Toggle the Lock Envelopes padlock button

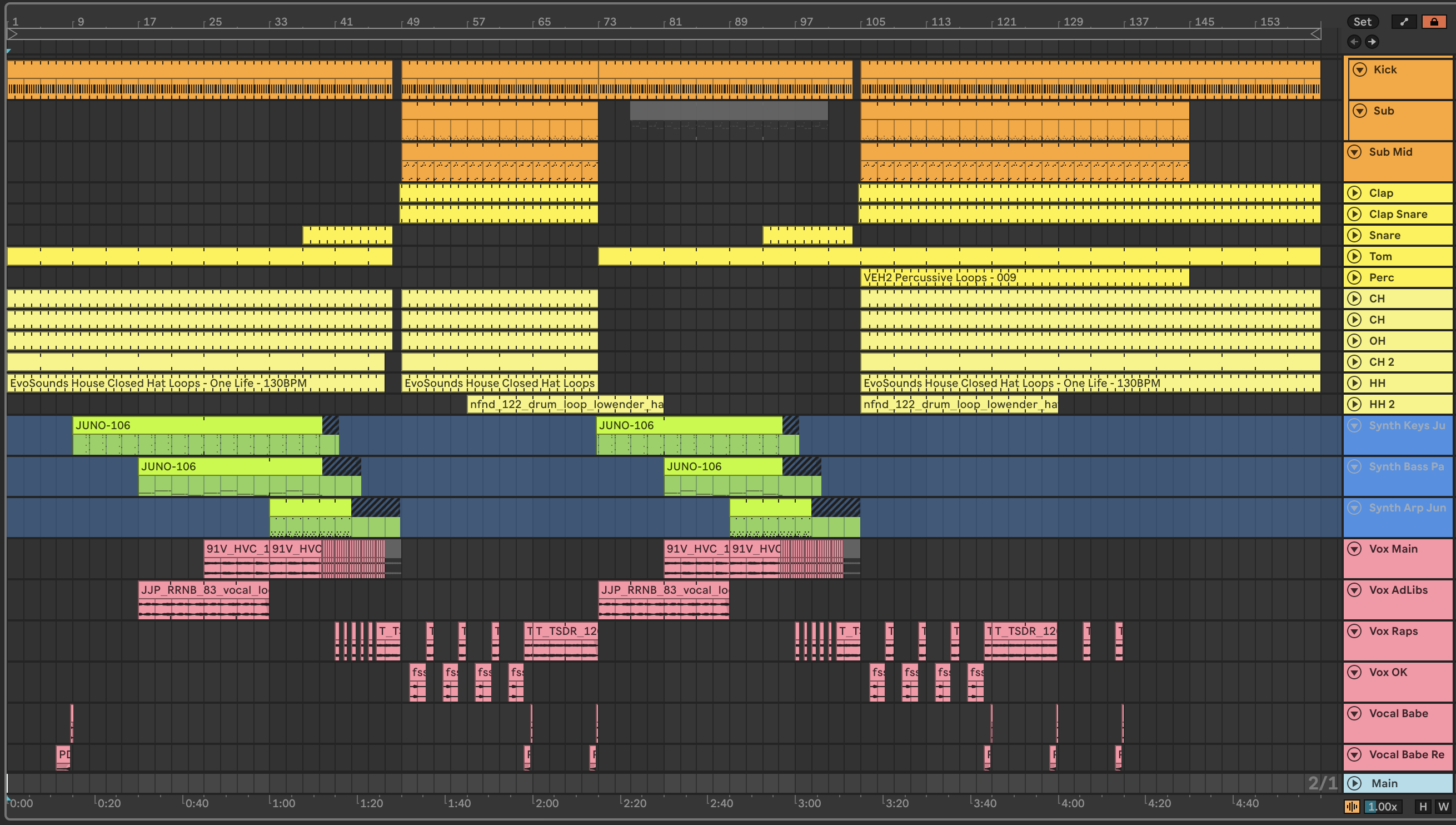(x=1433, y=22)
